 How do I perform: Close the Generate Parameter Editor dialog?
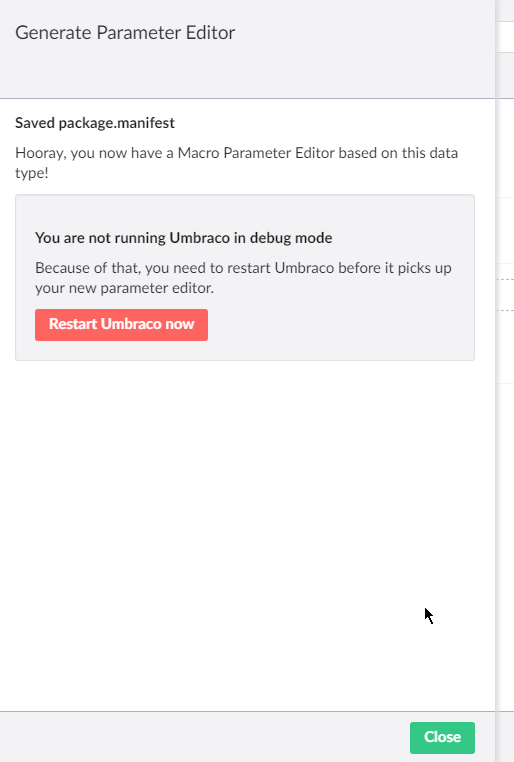coord(442,737)
